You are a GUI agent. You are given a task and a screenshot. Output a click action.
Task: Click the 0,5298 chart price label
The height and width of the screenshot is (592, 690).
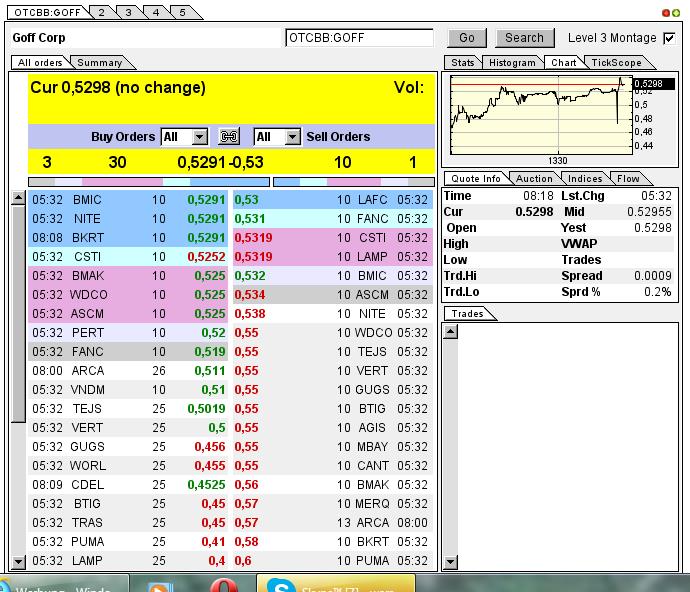click(653, 84)
